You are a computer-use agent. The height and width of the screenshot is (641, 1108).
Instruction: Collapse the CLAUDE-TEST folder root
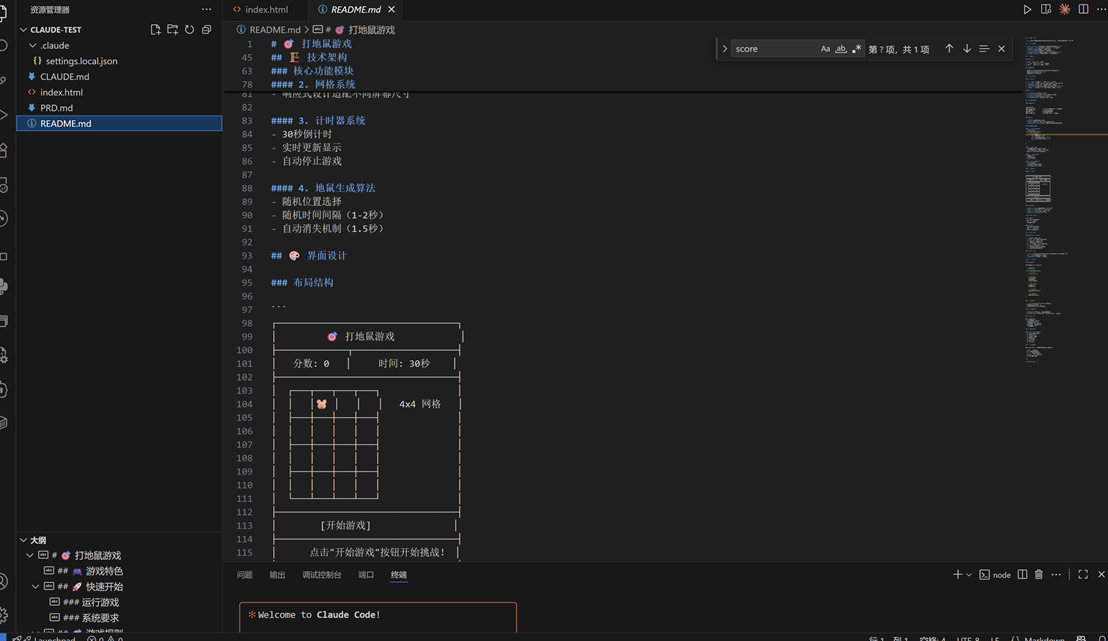(23, 30)
